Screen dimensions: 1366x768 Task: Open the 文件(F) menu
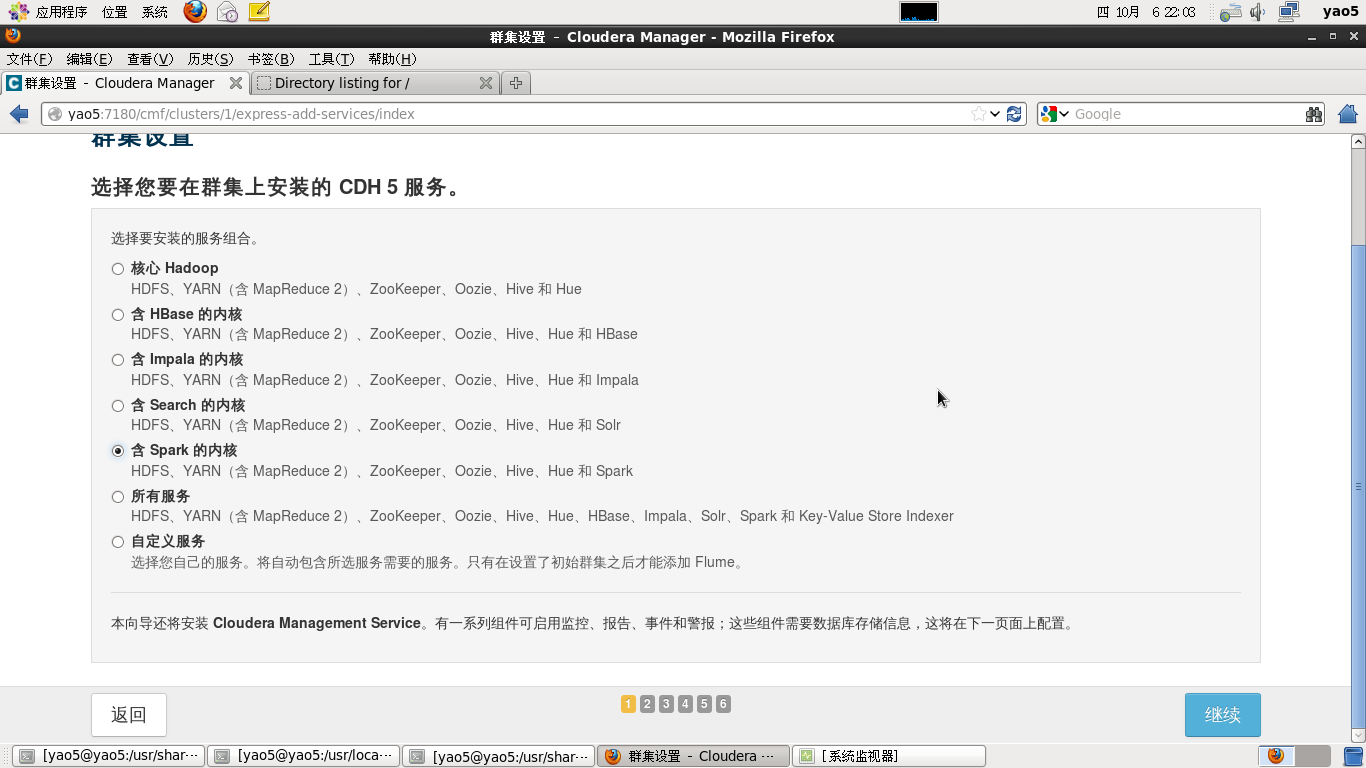click(x=29, y=59)
